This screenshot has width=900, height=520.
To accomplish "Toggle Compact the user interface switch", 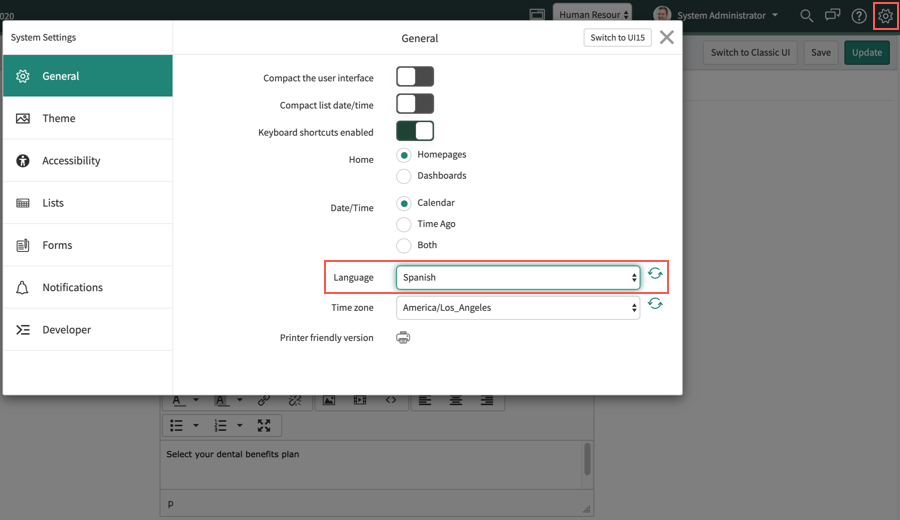I will 415,76.
